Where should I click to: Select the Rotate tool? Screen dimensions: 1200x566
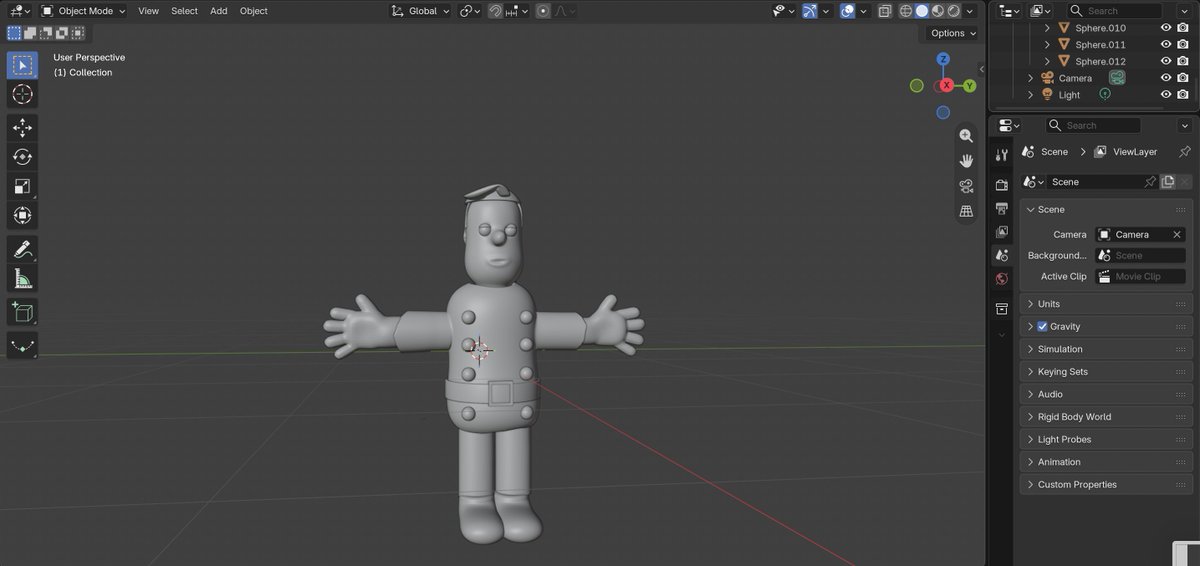(22, 157)
